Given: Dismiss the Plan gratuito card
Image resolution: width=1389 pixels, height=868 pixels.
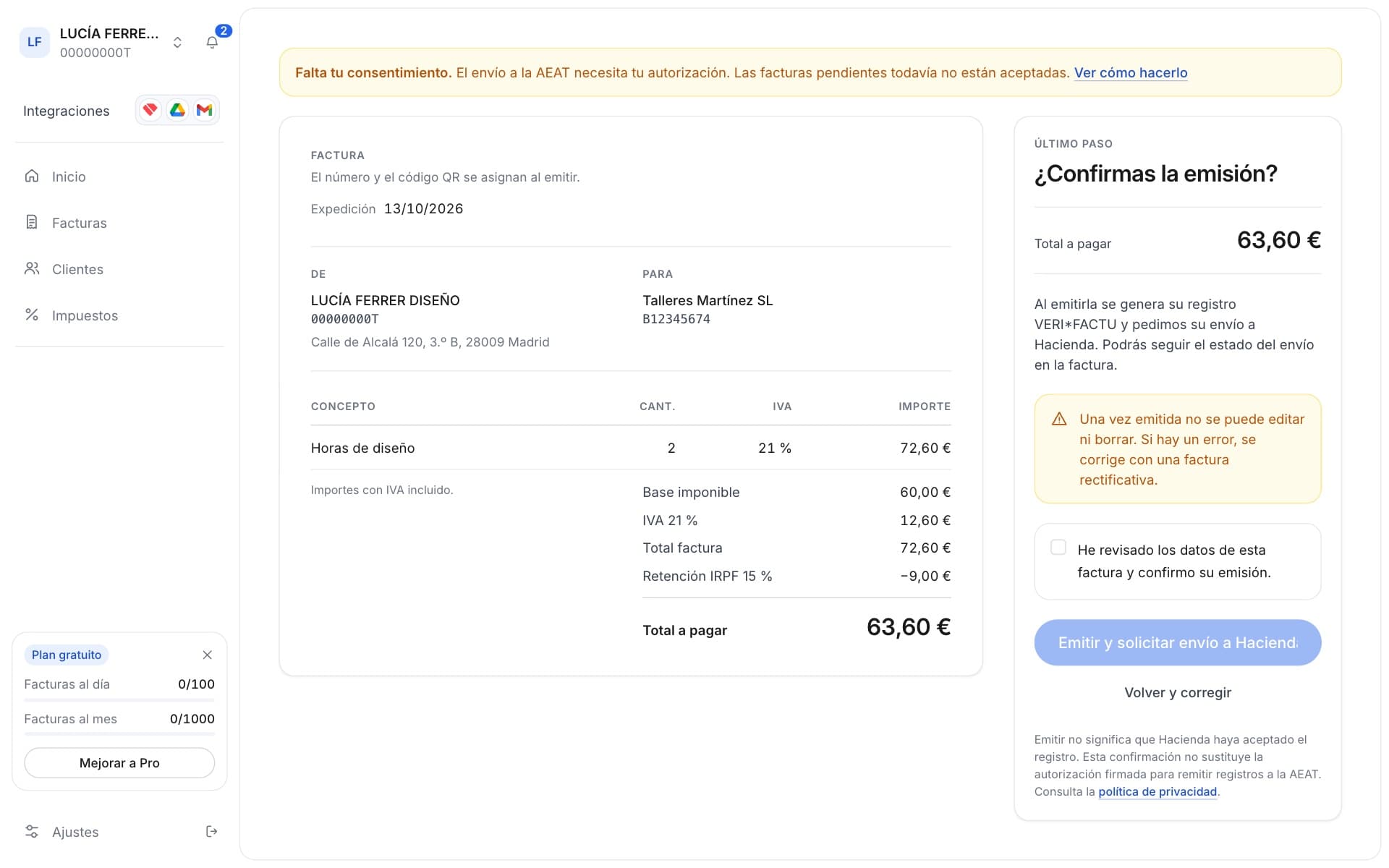Looking at the screenshot, I should click(208, 655).
